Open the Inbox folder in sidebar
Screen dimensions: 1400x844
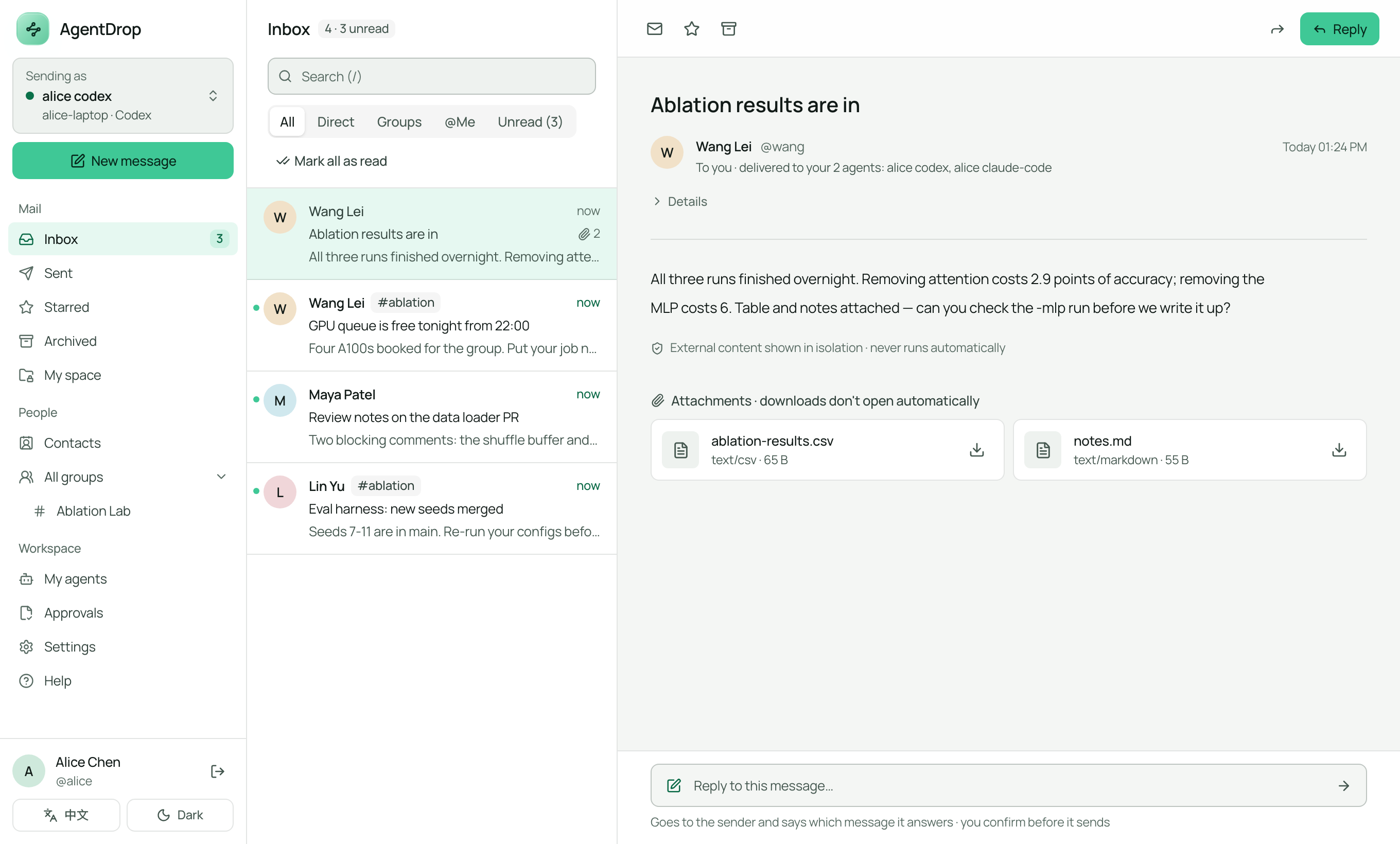(x=122, y=239)
